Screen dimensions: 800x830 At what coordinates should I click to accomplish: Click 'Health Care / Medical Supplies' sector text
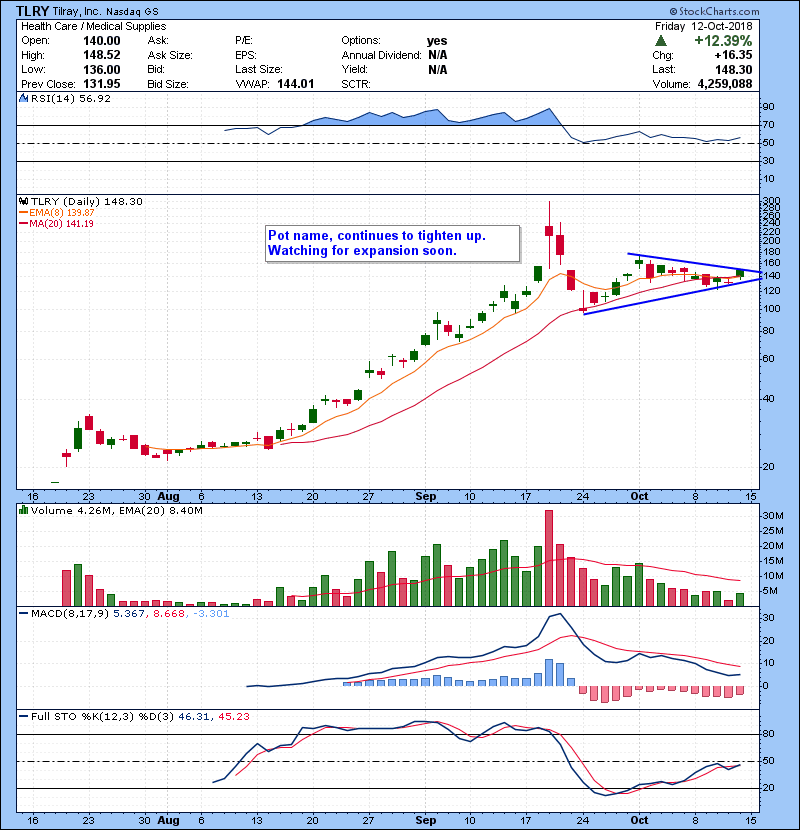(93, 26)
